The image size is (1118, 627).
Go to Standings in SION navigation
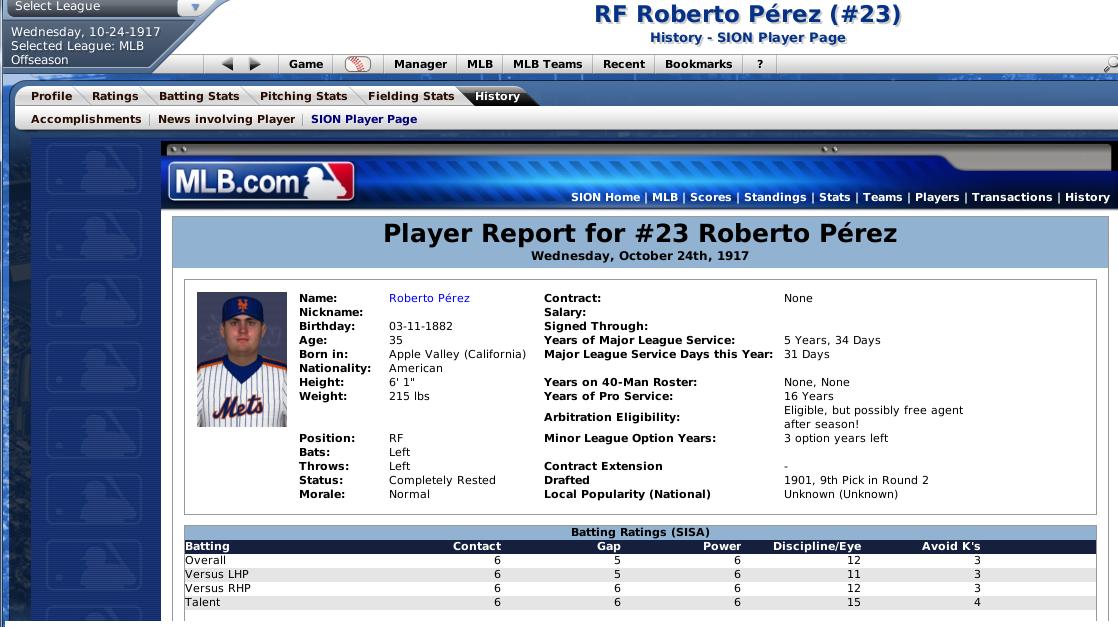[775, 197]
